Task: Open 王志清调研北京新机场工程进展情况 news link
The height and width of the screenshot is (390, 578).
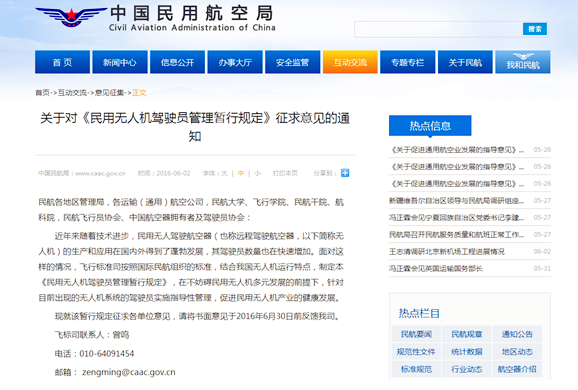Action: coord(447,251)
